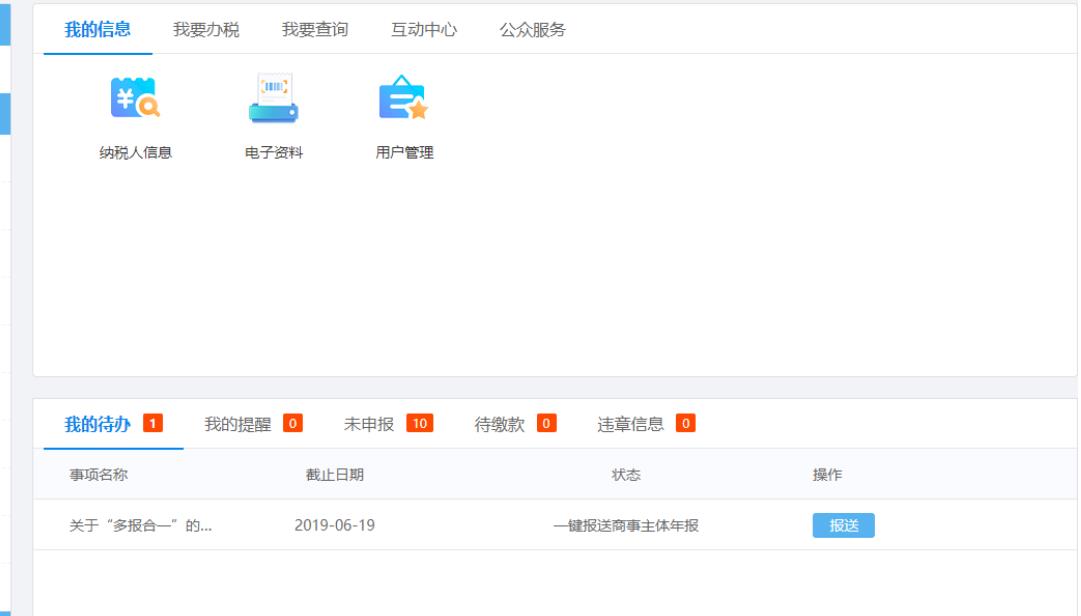Select the 公众服务 tab
This screenshot has height=616, width=1081.
tap(533, 30)
